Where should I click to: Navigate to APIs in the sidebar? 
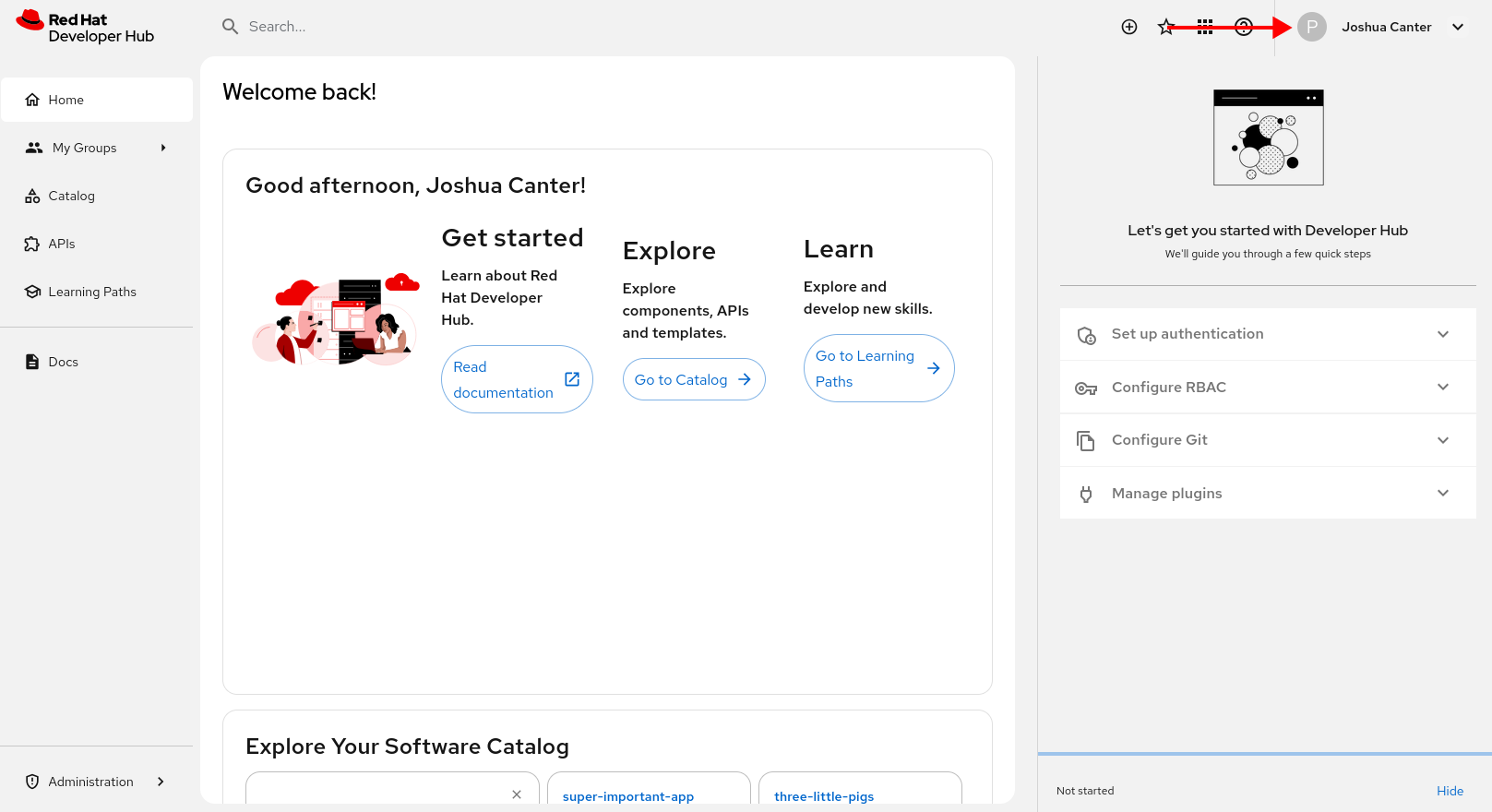[62, 244]
